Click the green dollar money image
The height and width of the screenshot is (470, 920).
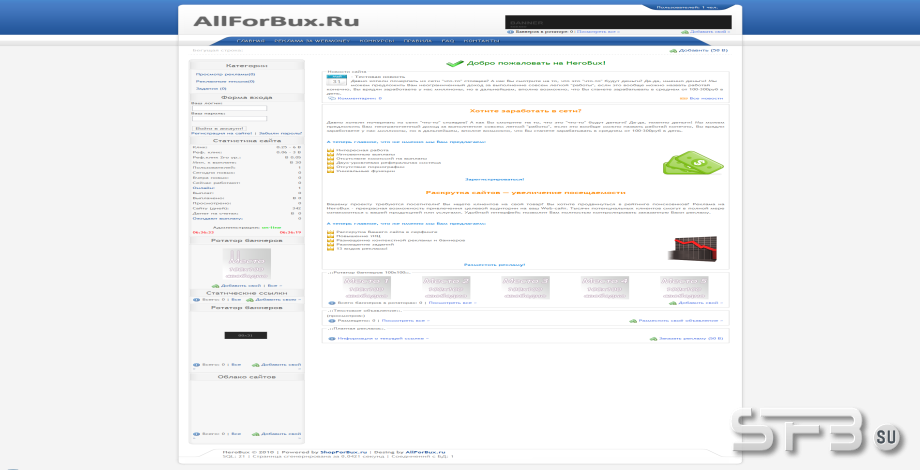693,163
